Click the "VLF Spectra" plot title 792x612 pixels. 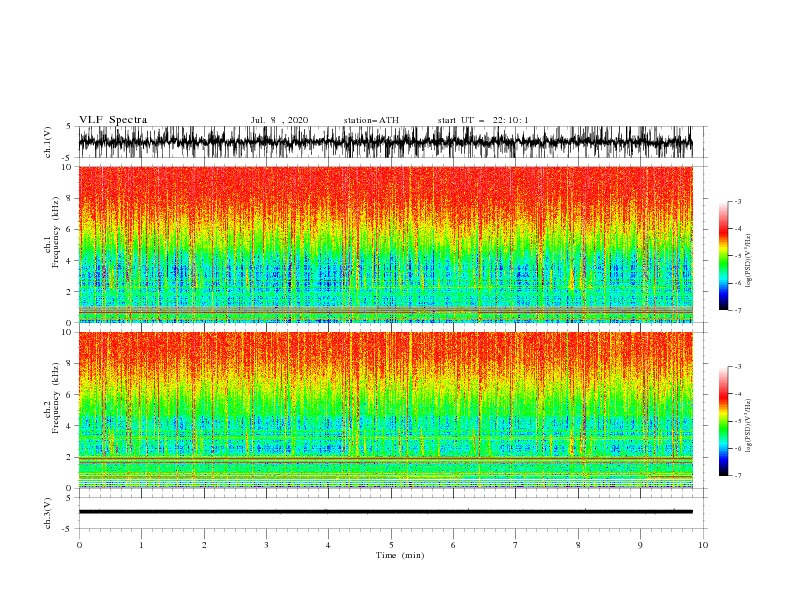pyautogui.click(x=113, y=120)
